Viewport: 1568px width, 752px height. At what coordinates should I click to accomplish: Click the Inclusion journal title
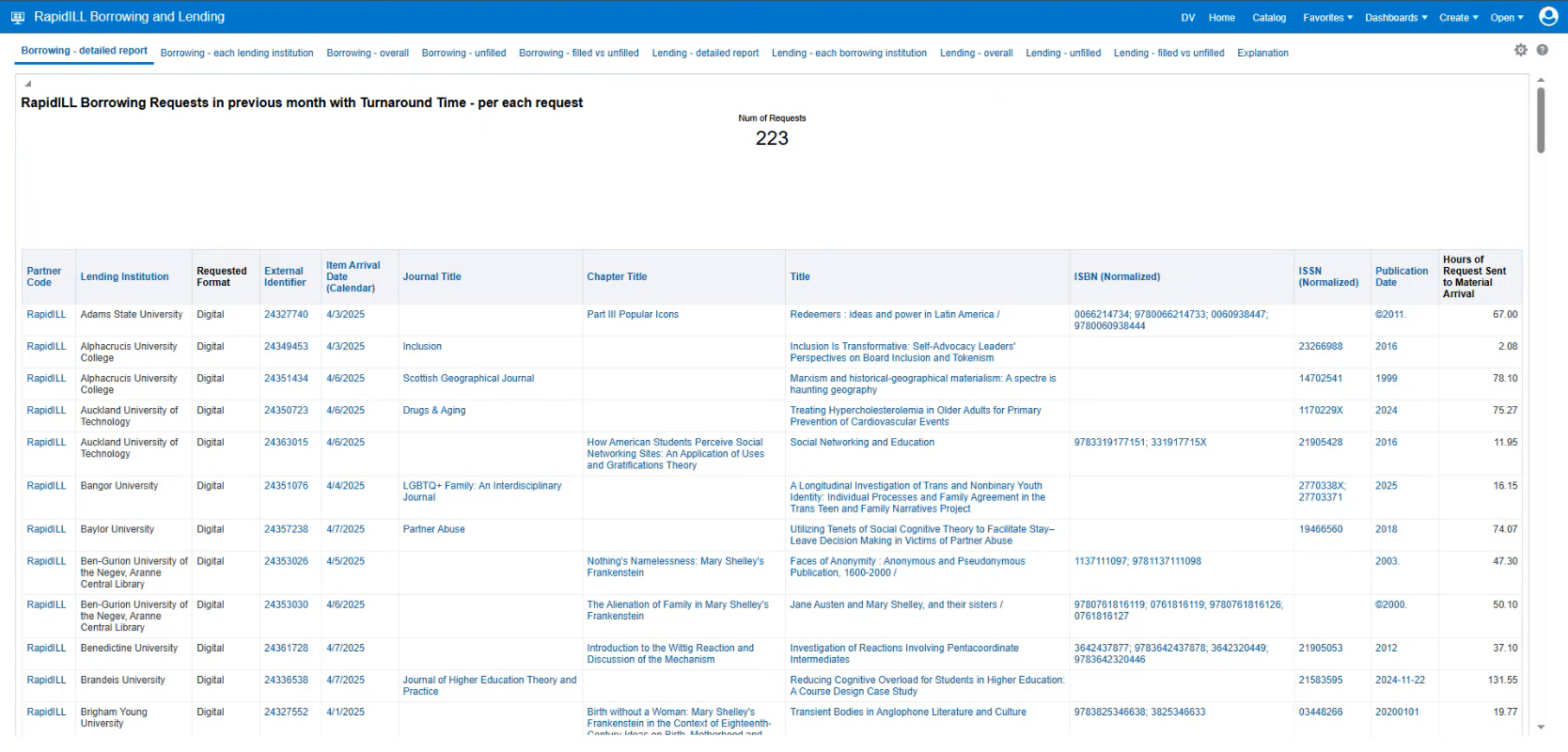tap(422, 347)
